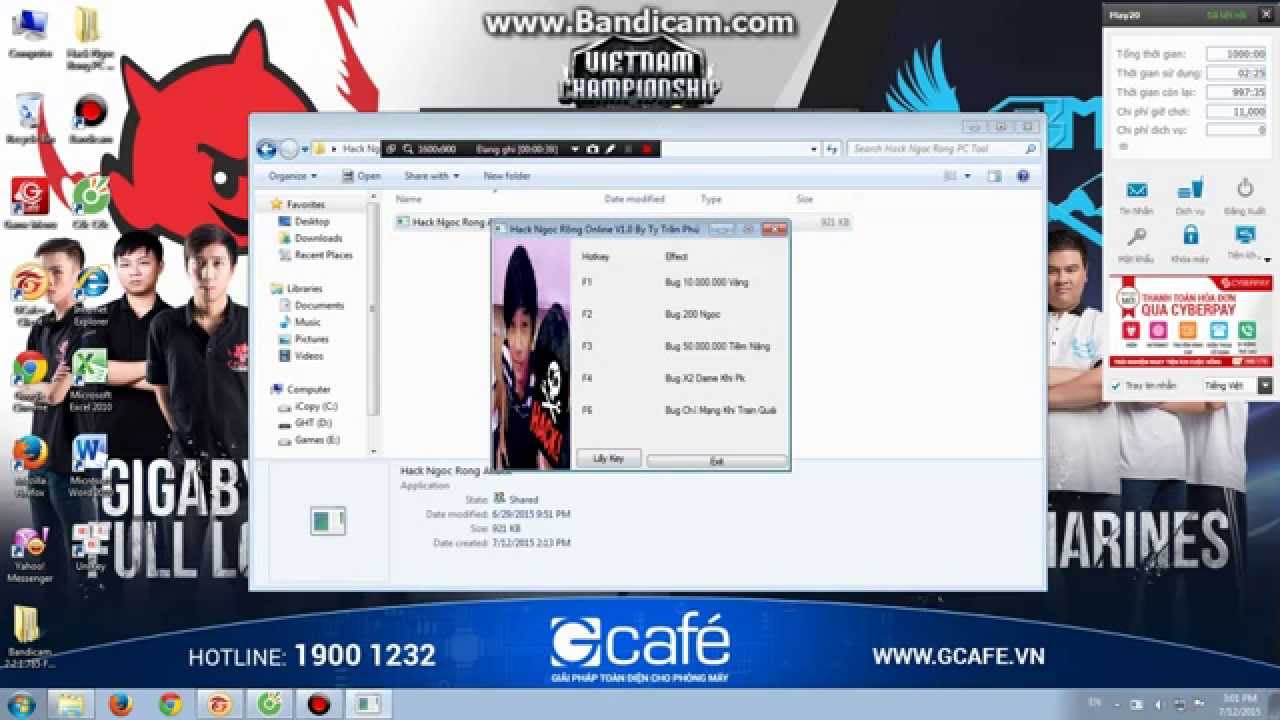This screenshot has height=720, width=1280.
Task: Click the CyberPay advertisement banner
Action: click(x=1190, y=323)
